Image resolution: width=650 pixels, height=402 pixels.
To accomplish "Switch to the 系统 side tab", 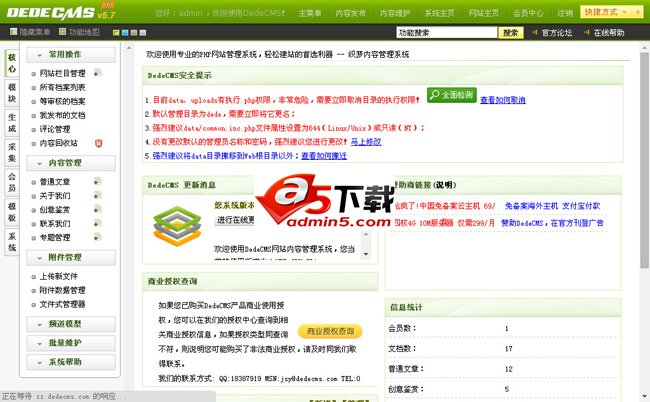I will 12,242.
